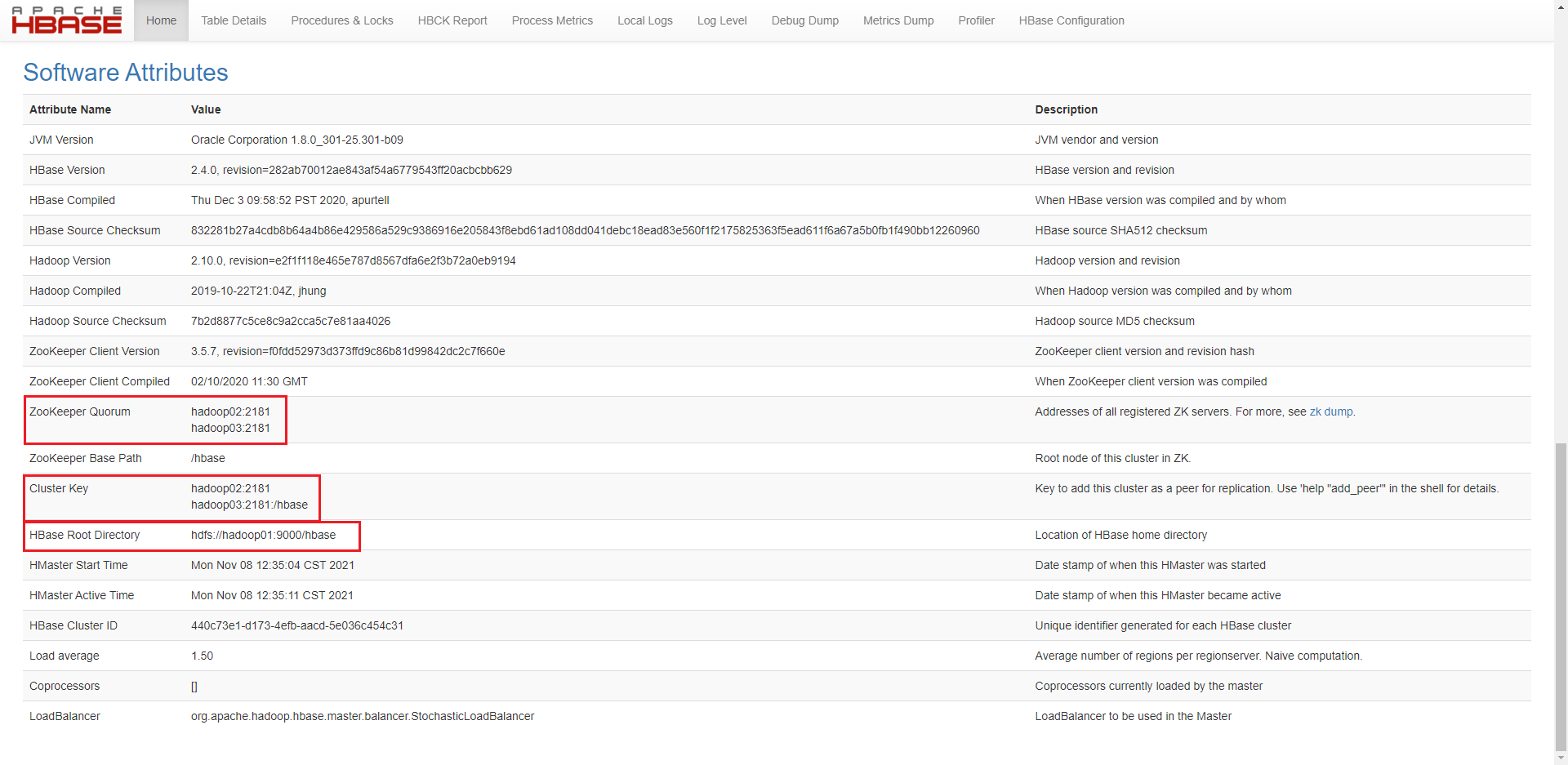Select the JVM Version attribute name
The image size is (1568, 765).
coord(61,140)
